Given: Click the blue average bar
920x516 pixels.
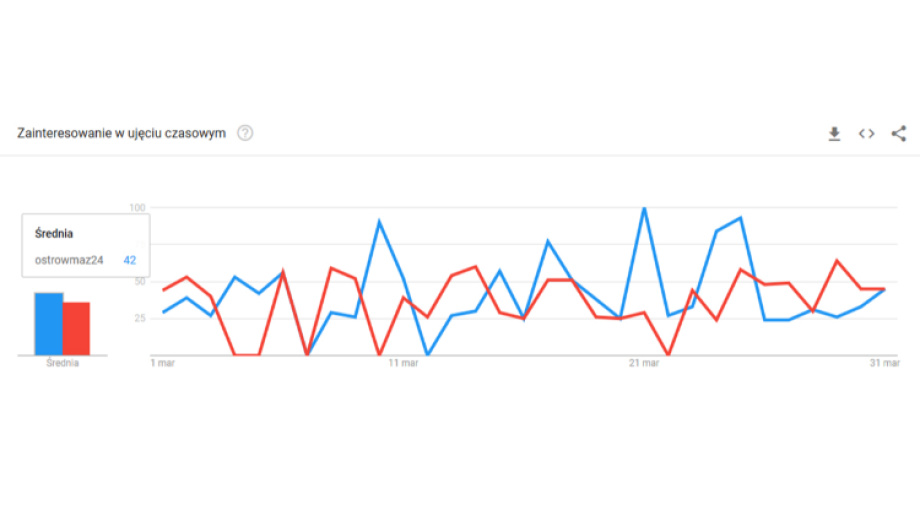Looking at the screenshot, I should point(48,324).
